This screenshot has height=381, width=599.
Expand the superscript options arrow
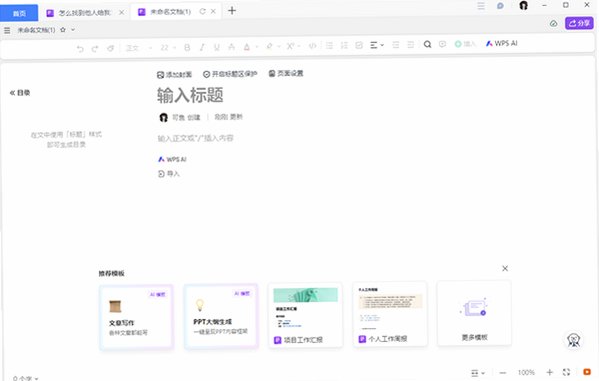[x=299, y=46]
